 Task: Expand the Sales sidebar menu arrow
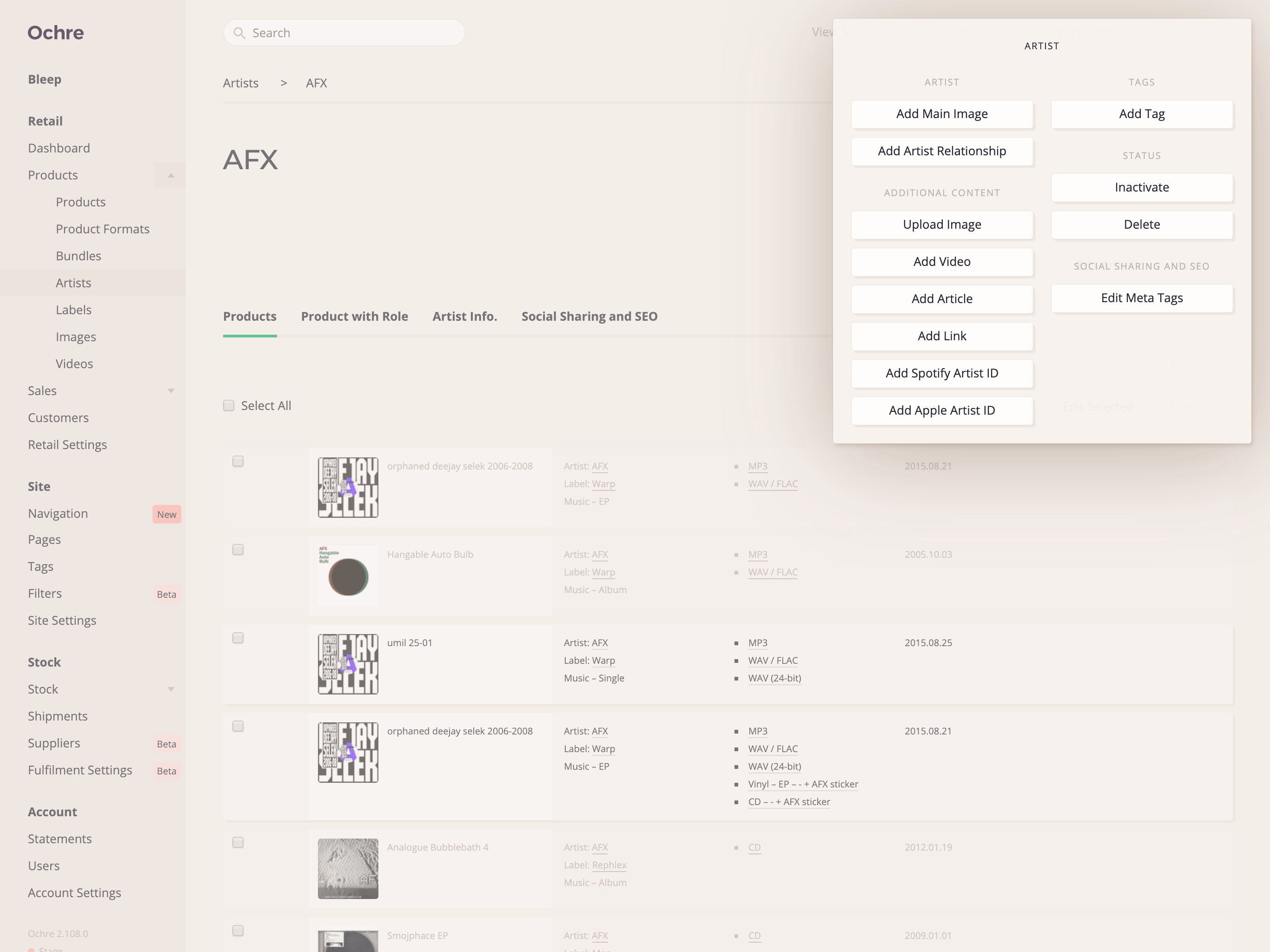(x=171, y=391)
